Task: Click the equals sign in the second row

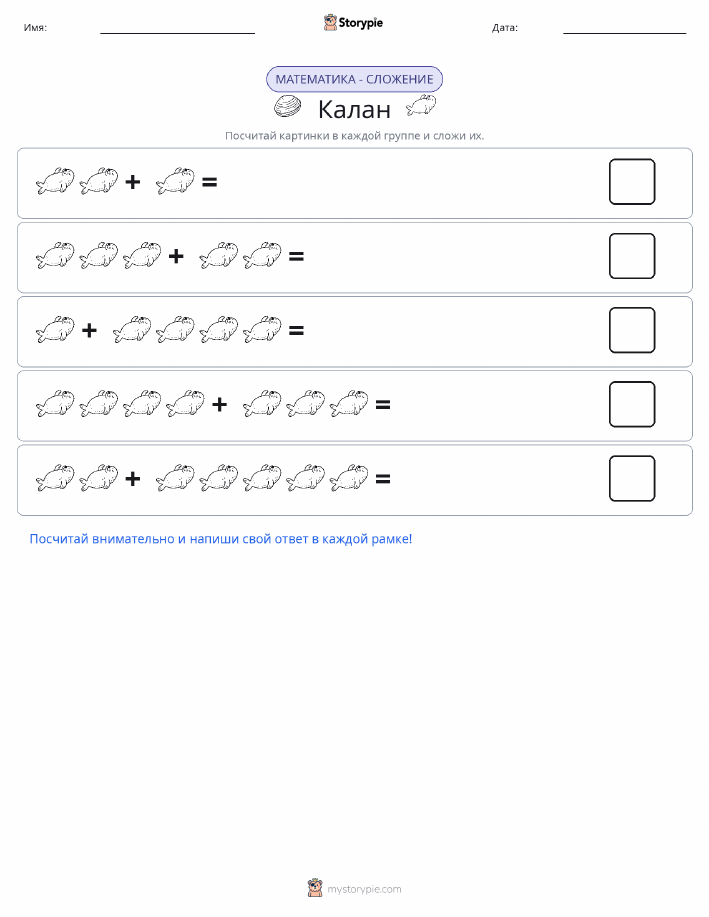Action: [x=297, y=256]
